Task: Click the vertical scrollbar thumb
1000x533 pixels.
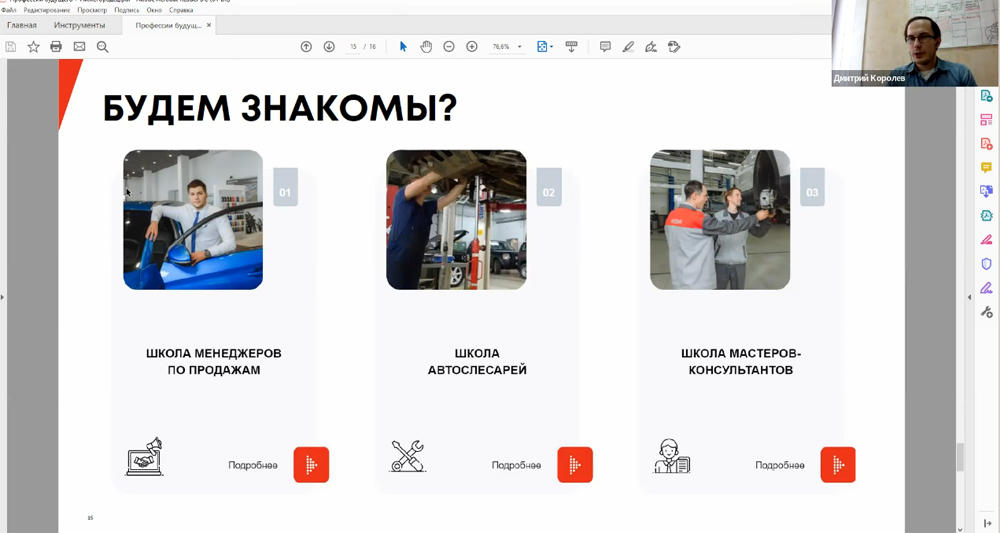Action: coord(960,456)
